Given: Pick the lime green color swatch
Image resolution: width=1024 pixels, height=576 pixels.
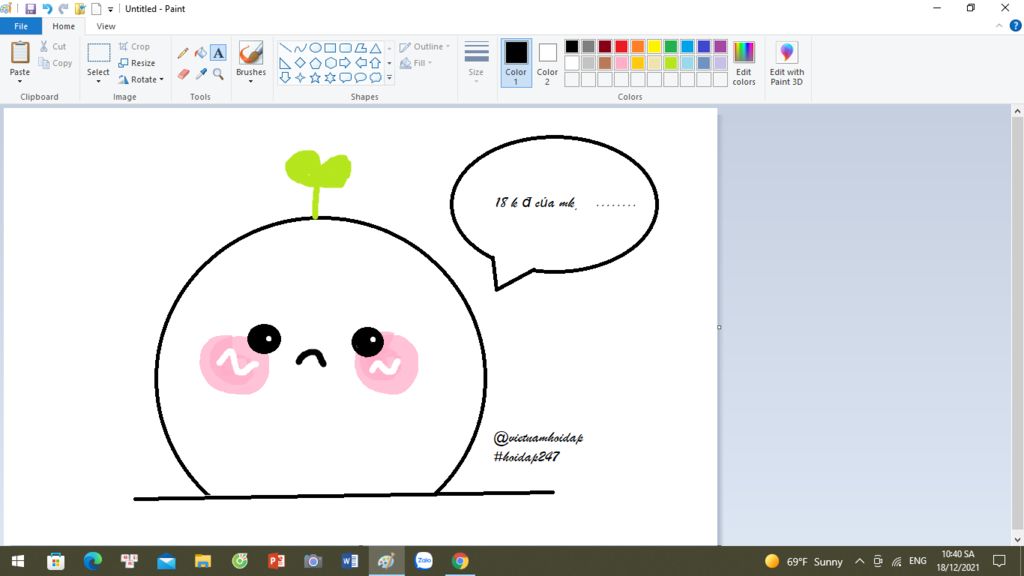Looking at the screenshot, I should 671,63.
